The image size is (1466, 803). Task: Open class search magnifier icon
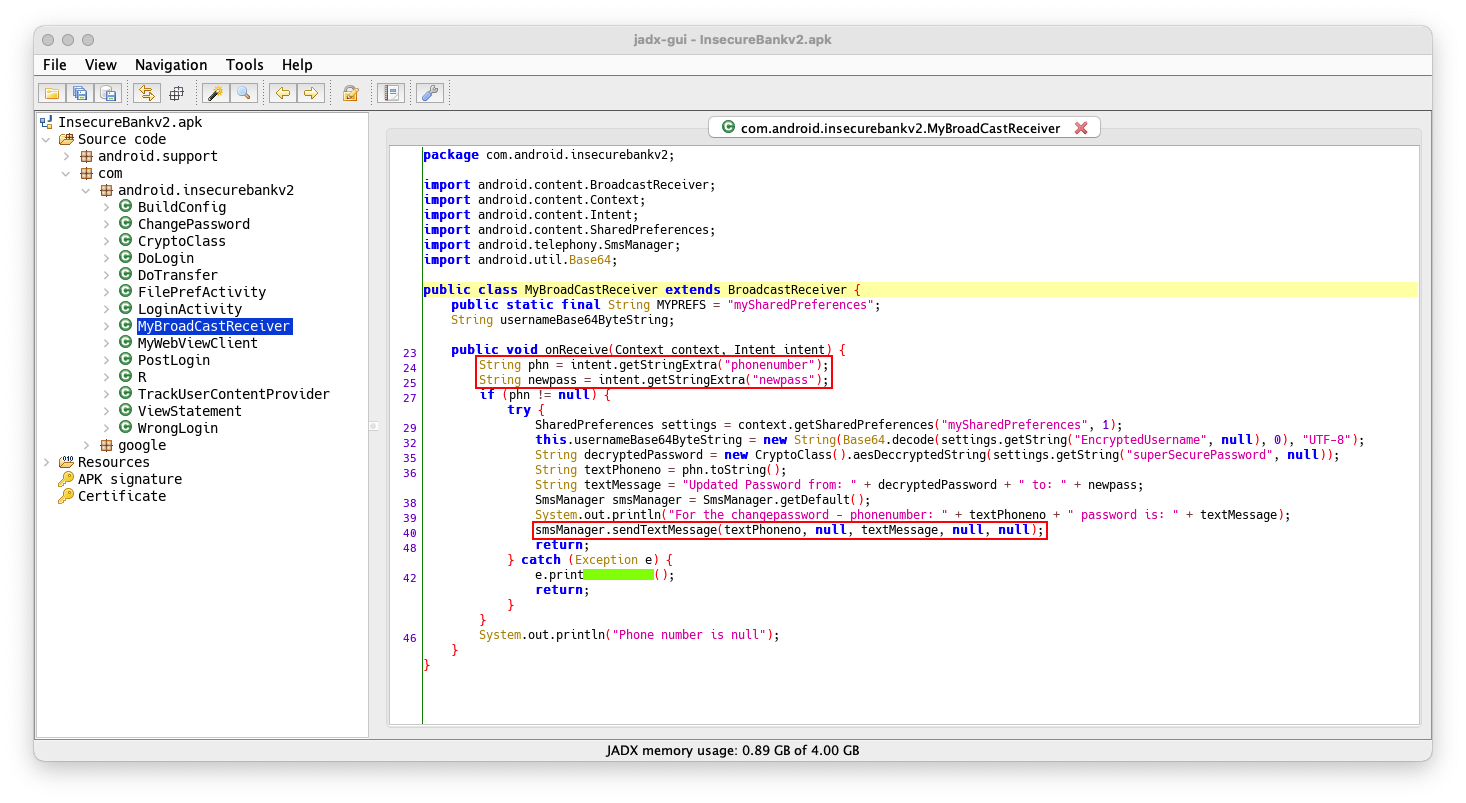tap(243, 93)
